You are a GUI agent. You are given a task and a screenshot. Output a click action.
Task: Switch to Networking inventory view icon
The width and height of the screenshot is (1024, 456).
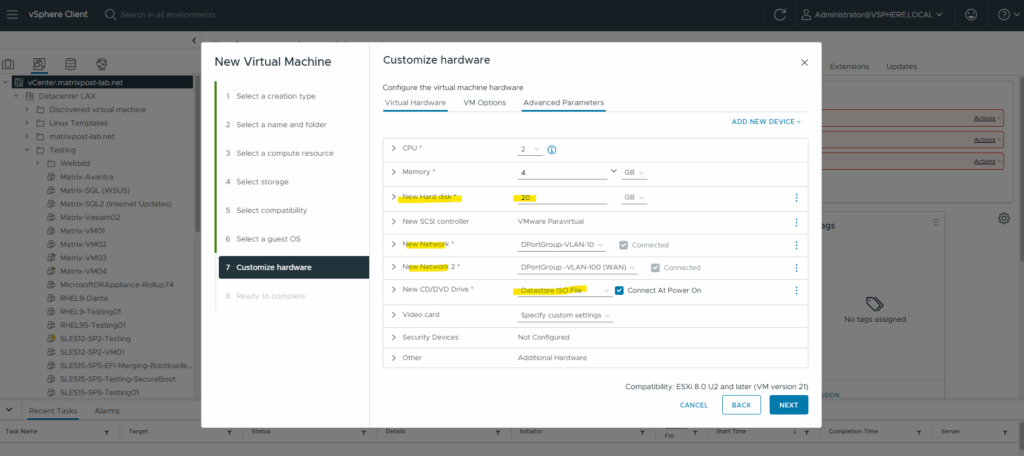[x=101, y=64]
